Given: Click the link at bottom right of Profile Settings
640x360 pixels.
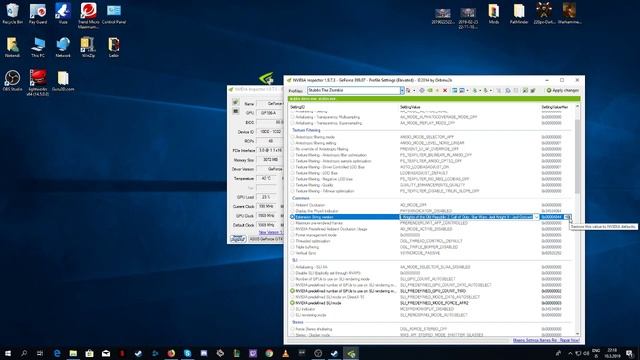Looking at the screenshot, I should click(546, 340).
